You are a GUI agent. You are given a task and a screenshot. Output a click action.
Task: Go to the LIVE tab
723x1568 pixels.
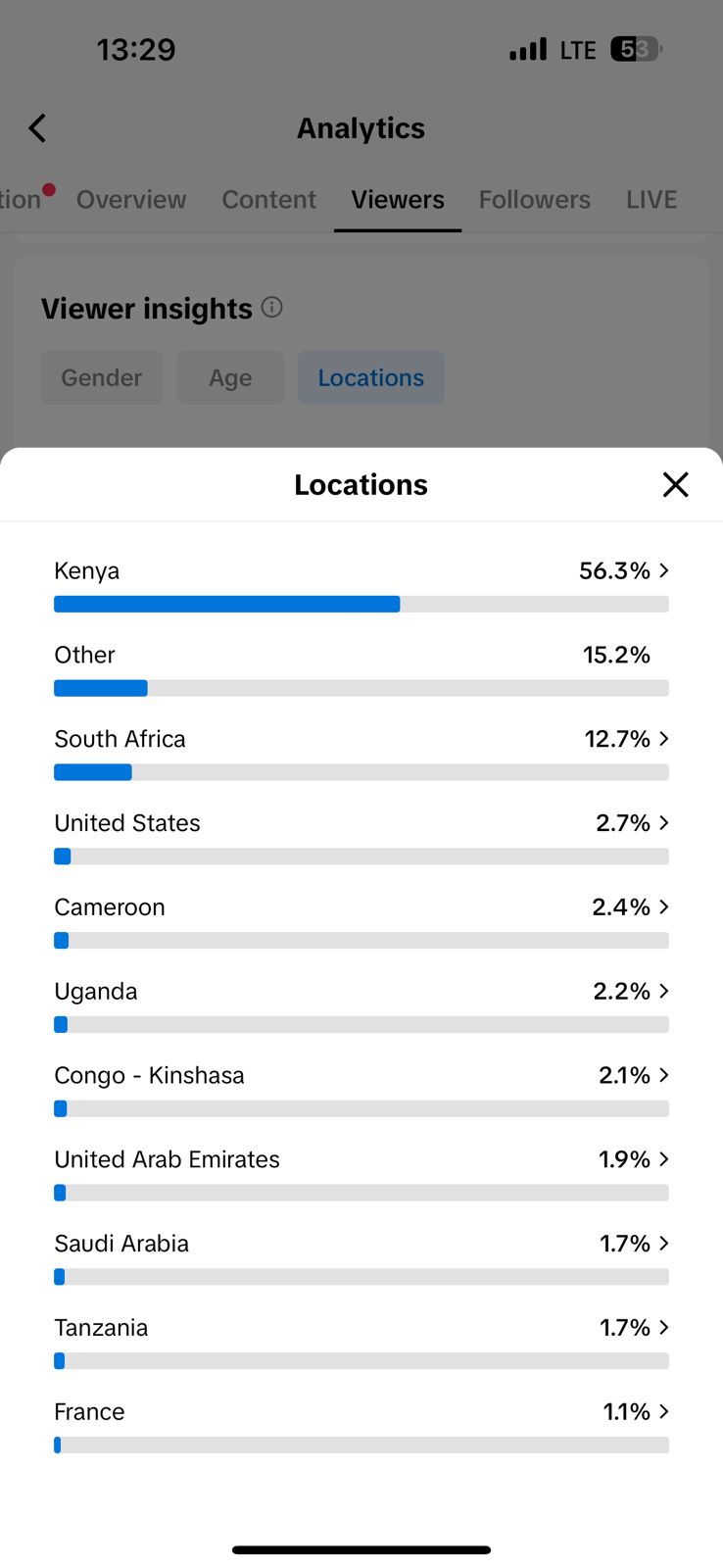tap(651, 200)
